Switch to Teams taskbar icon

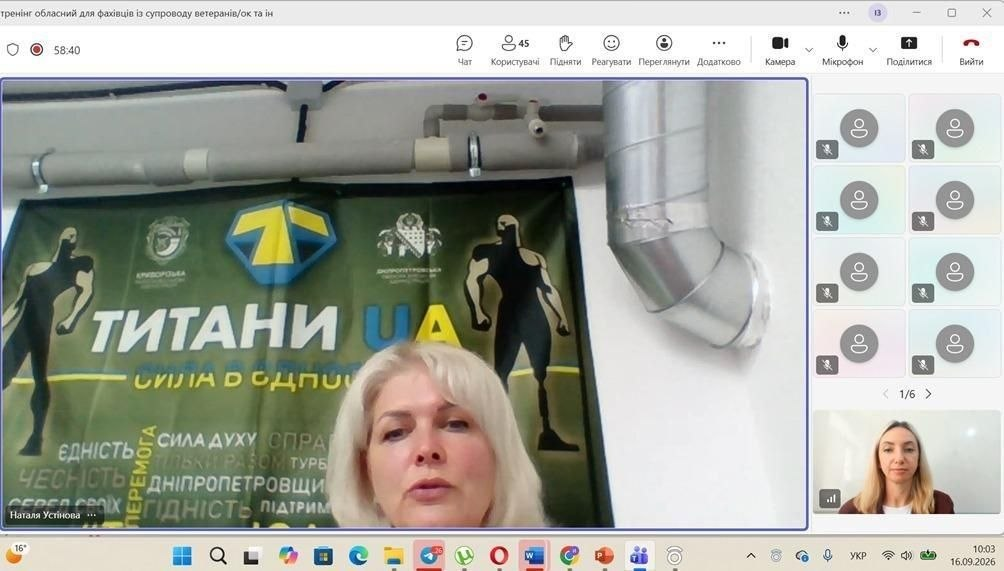pyautogui.click(x=638, y=556)
